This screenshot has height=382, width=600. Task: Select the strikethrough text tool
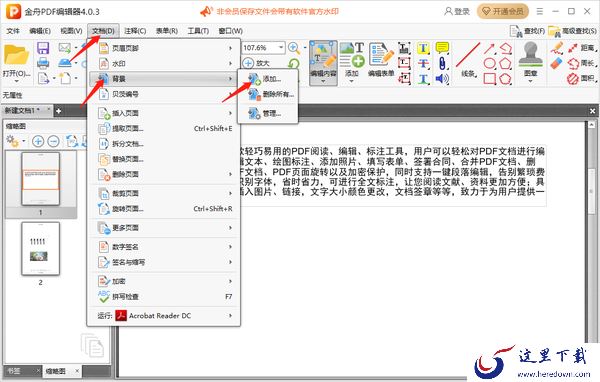(423, 64)
